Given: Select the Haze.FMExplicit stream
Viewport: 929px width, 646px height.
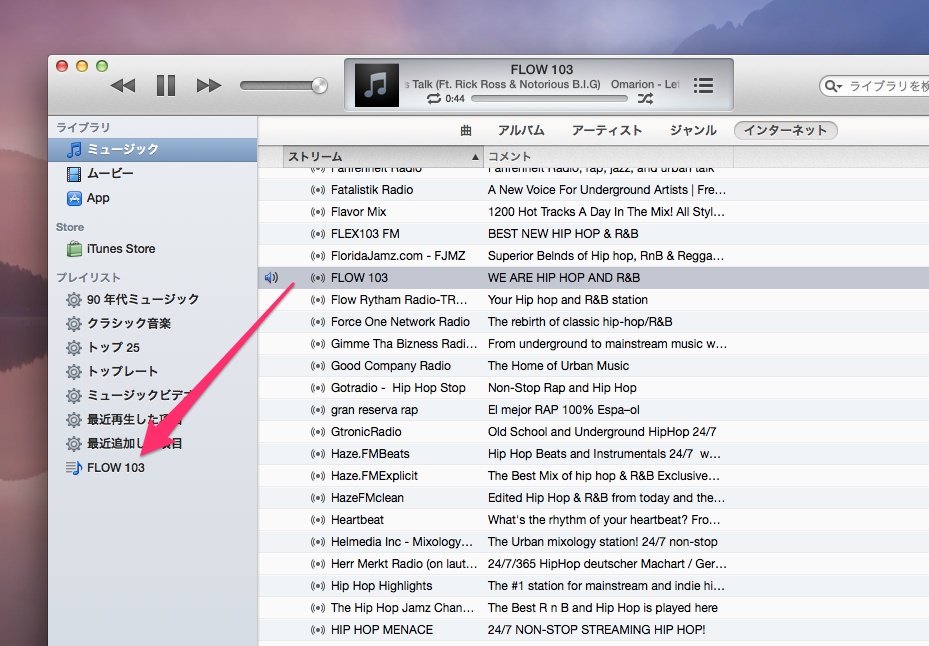Looking at the screenshot, I should [374, 476].
